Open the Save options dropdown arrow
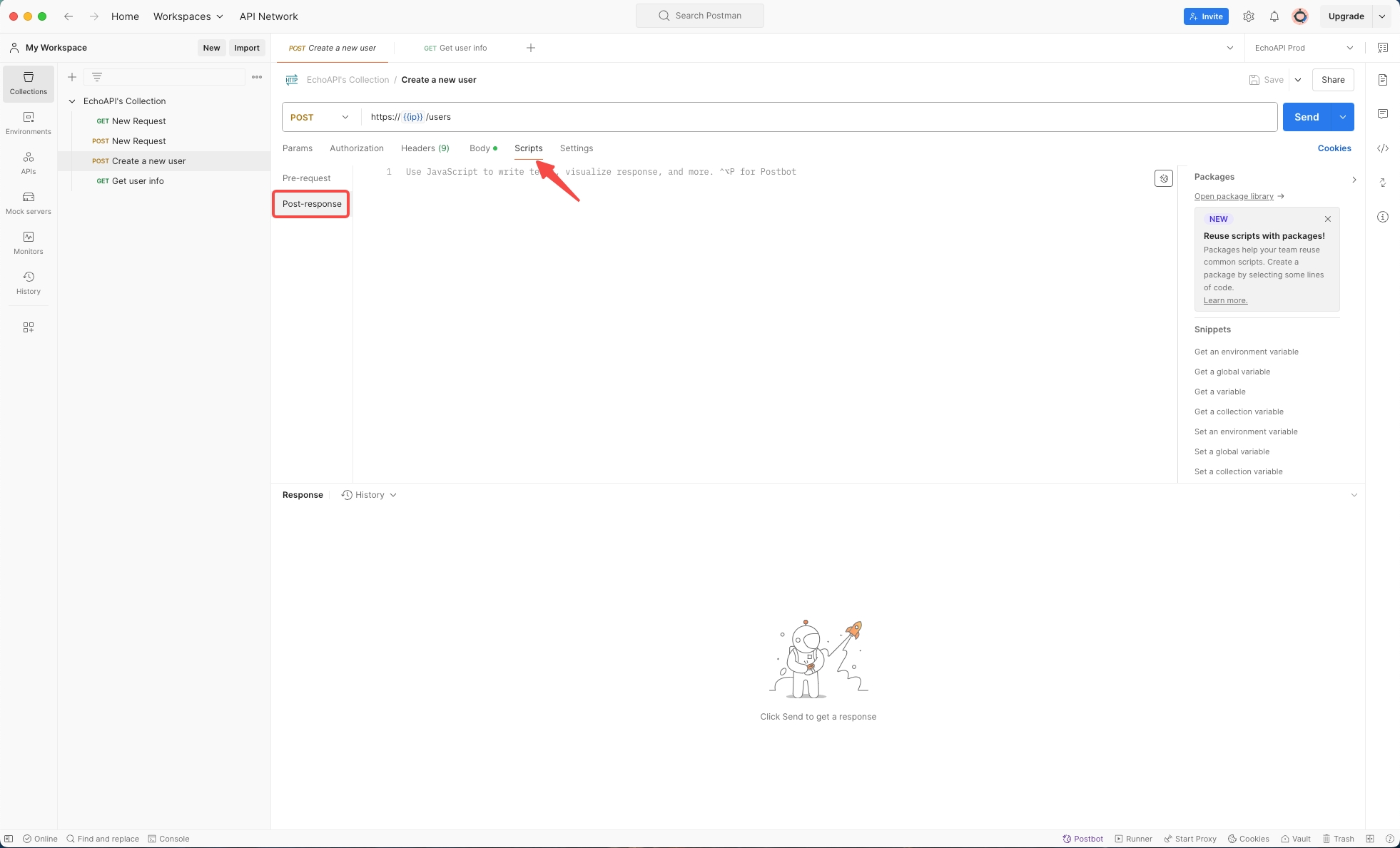 pos(1298,80)
